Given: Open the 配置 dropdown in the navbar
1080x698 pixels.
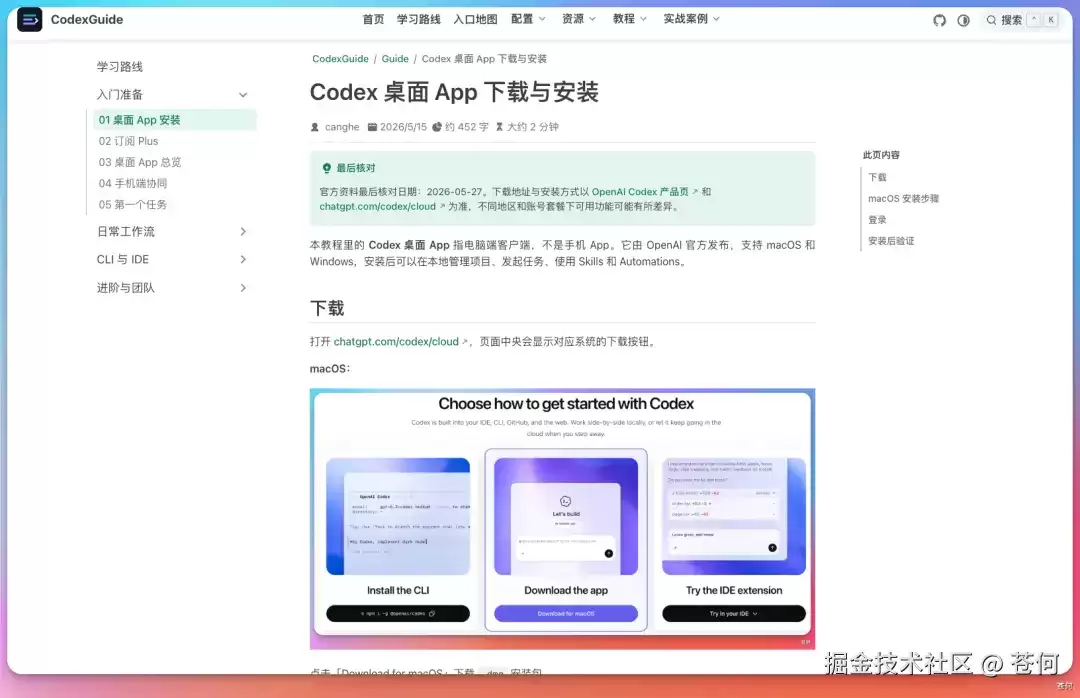Looking at the screenshot, I should (528, 19).
